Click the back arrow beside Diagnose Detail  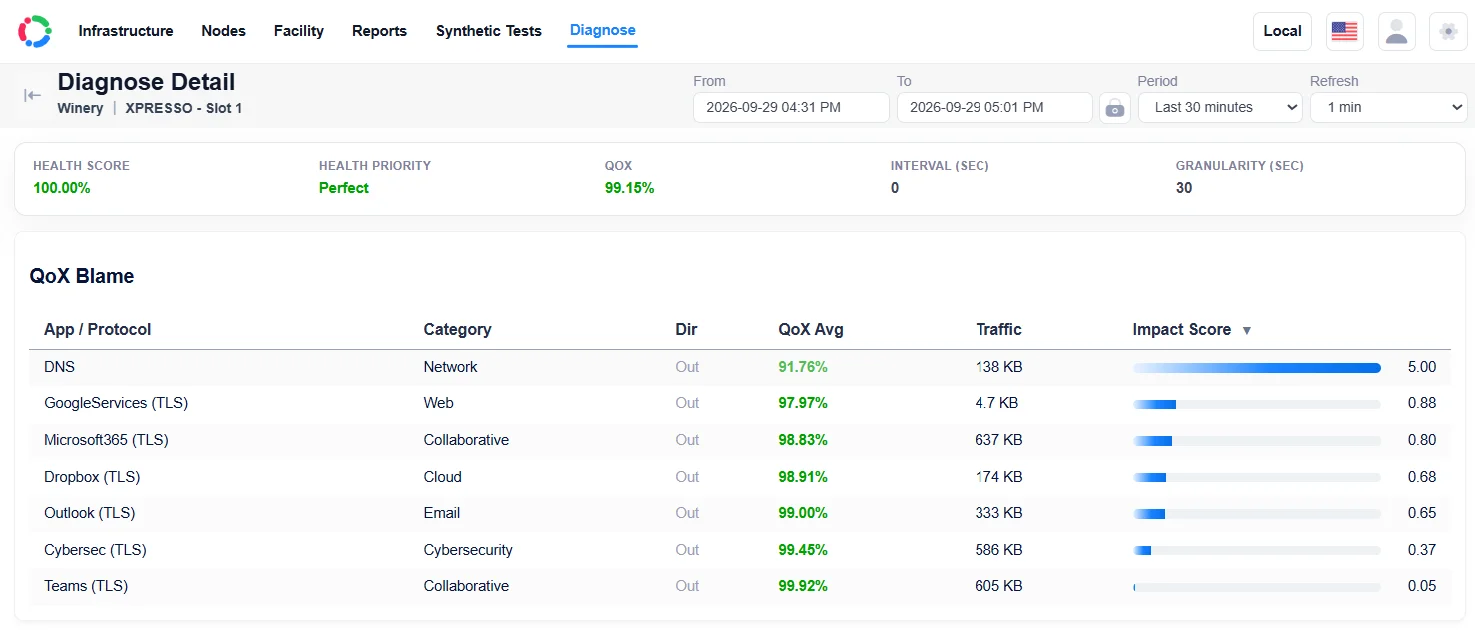coord(33,95)
